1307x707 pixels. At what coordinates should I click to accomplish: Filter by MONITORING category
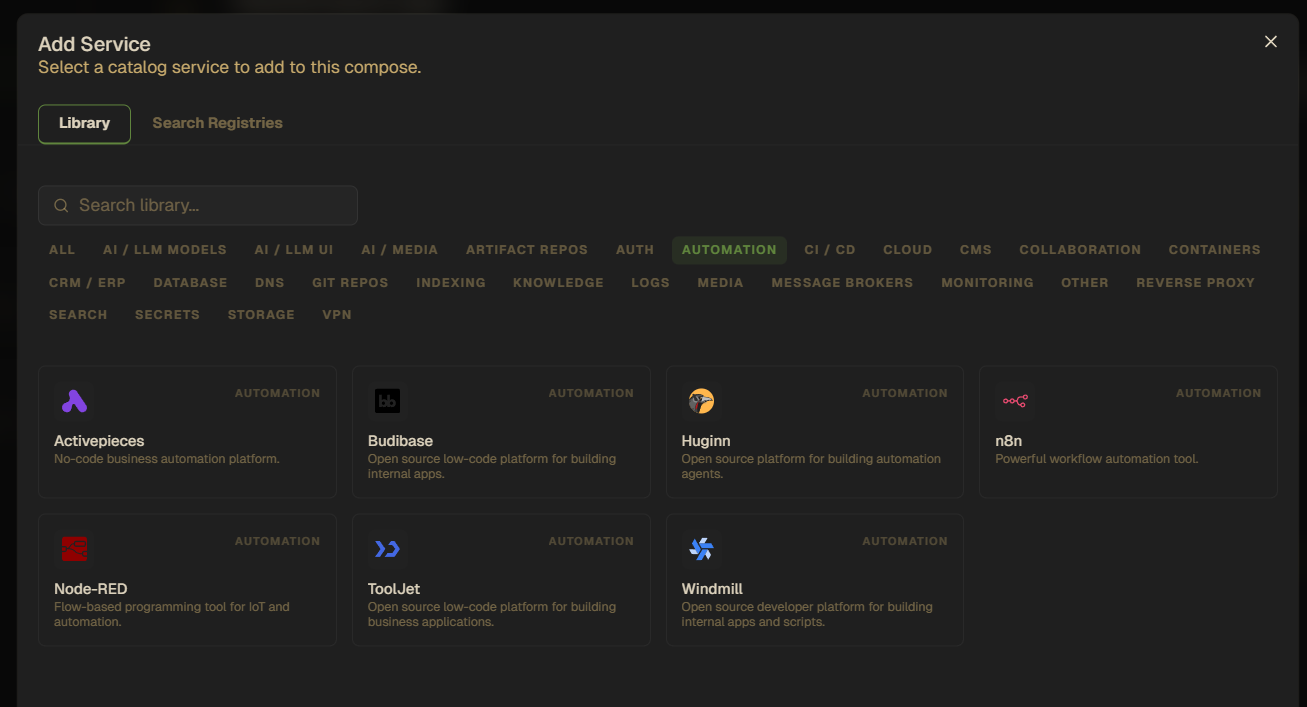pyautogui.click(x=987, y=283)
